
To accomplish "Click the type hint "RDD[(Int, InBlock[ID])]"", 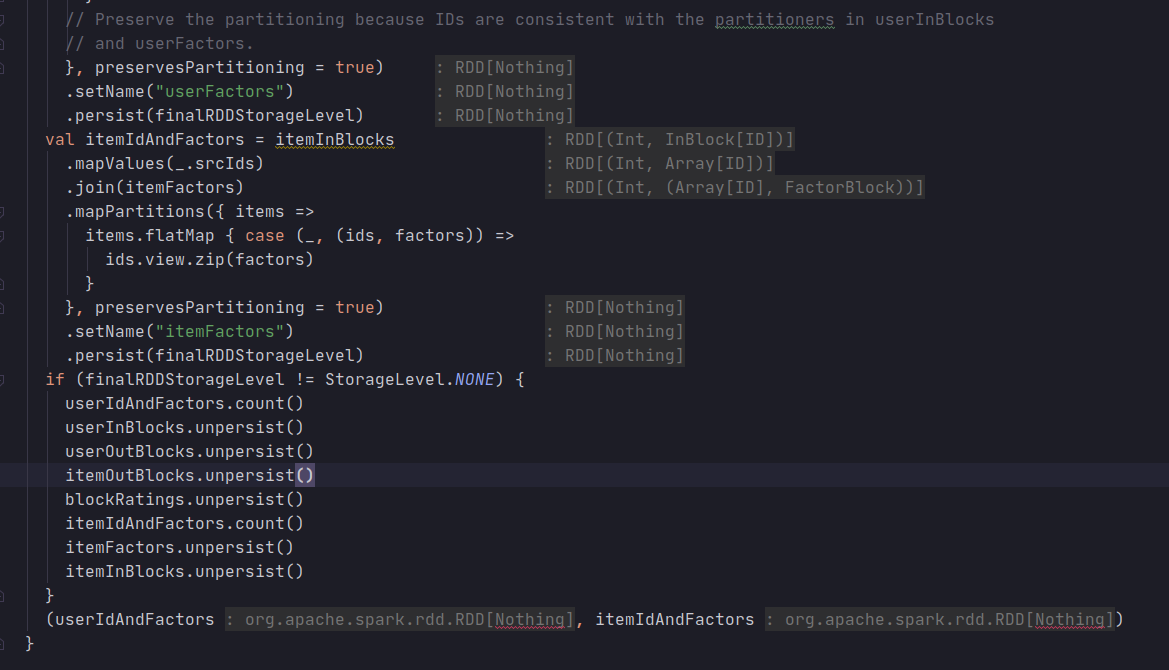I will (669, 139).
